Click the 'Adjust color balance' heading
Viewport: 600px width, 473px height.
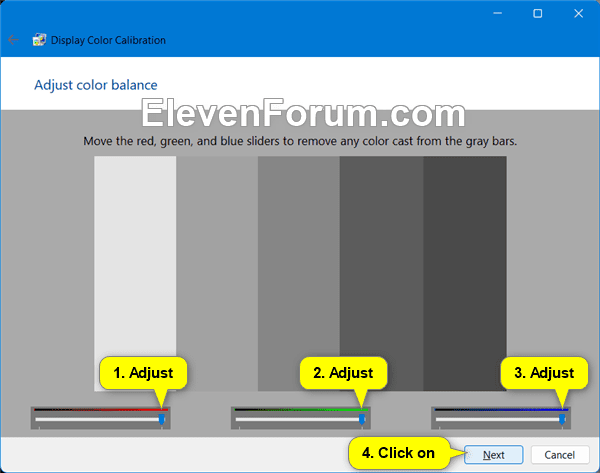[x=96, y=85]
